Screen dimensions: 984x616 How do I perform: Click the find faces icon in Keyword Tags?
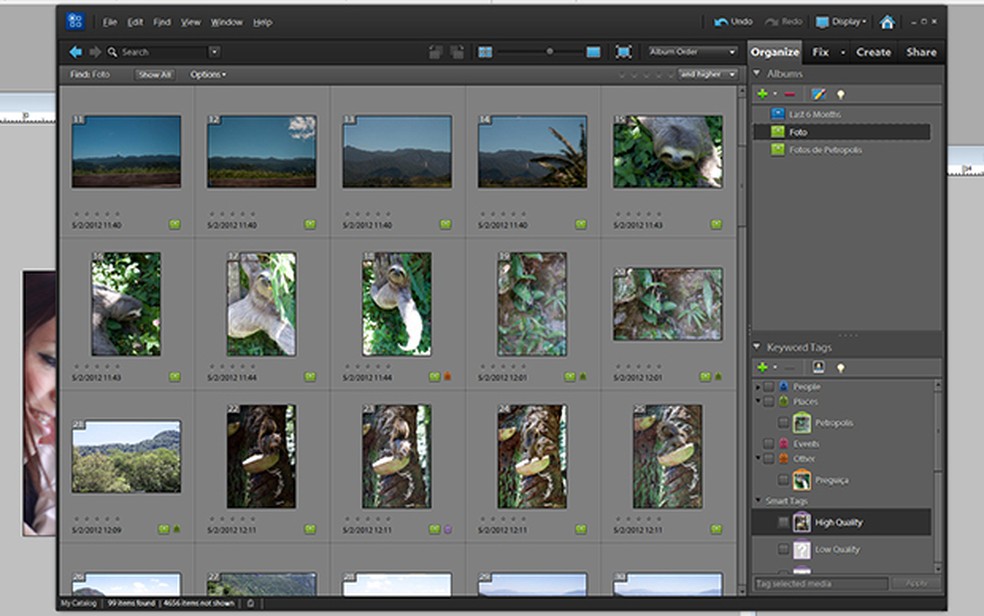coord(817,367)
